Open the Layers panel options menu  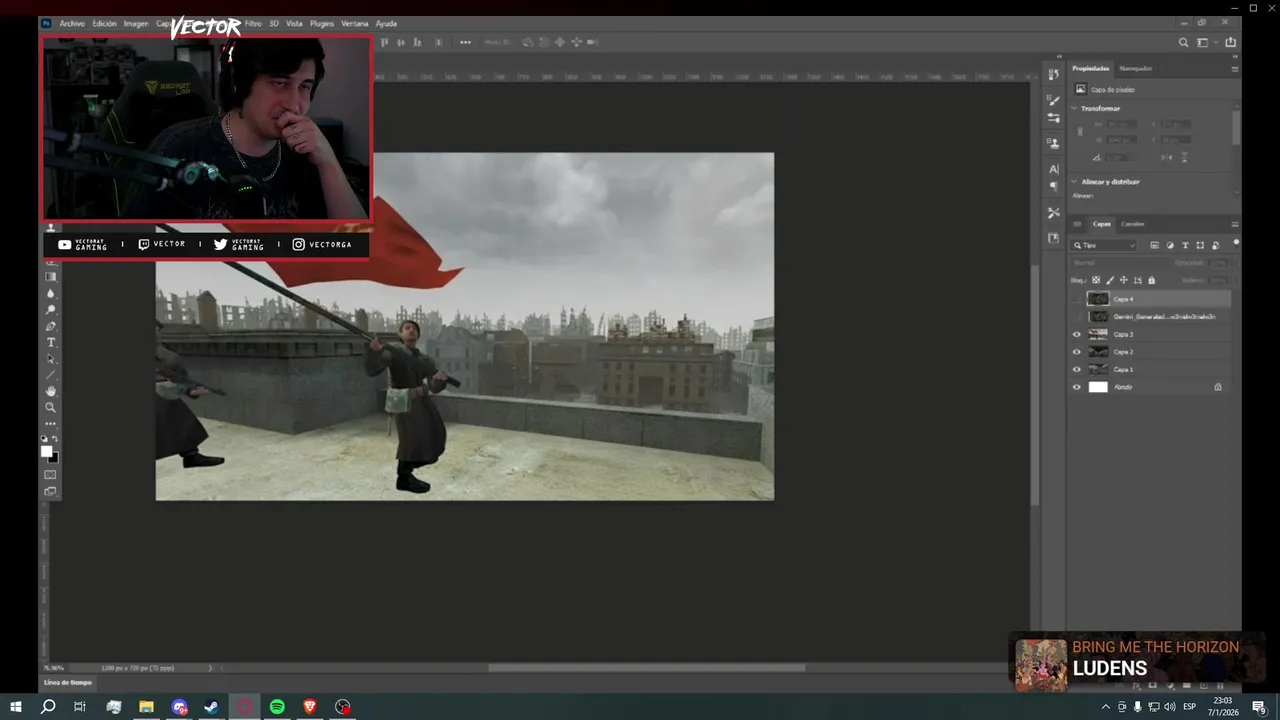1235,224
